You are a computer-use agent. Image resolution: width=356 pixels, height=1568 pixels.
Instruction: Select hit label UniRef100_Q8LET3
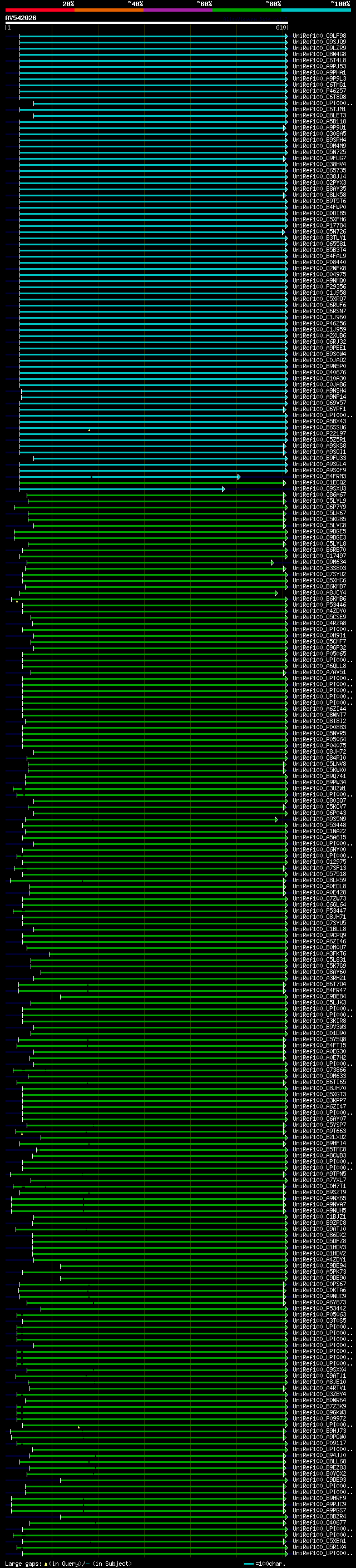point(319,116)
